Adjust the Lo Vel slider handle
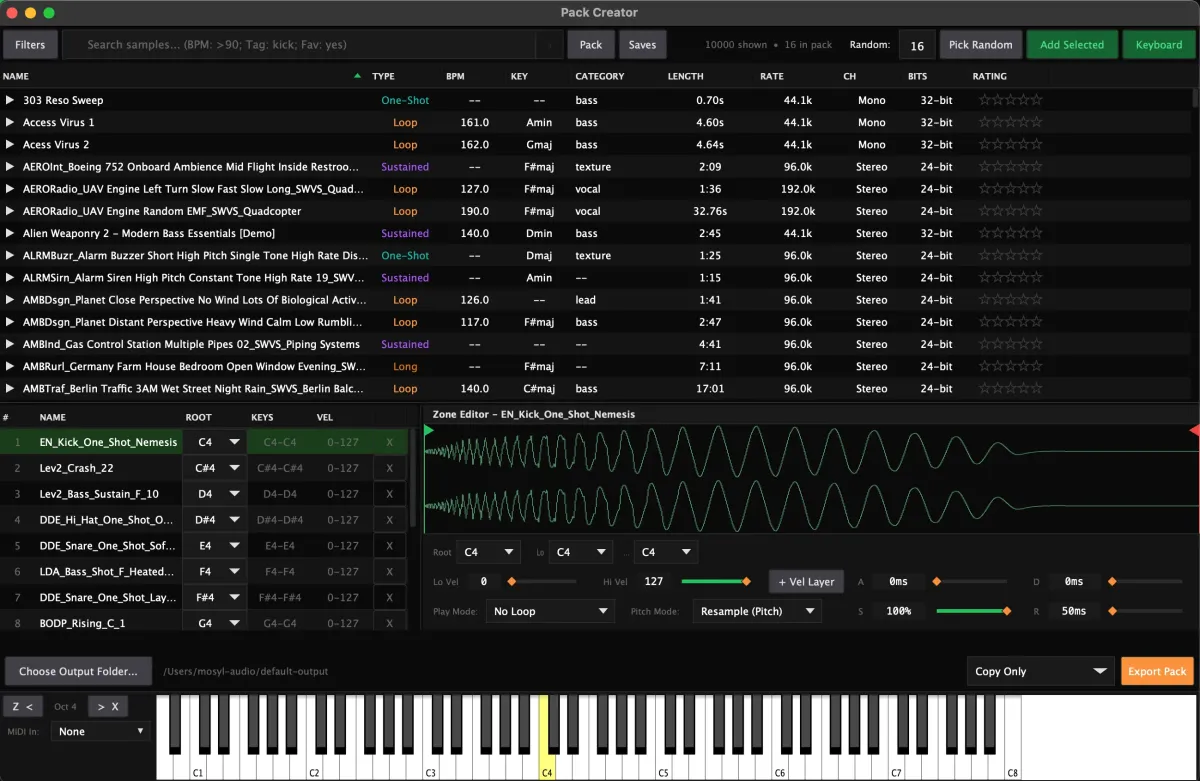 pos(512,581)
